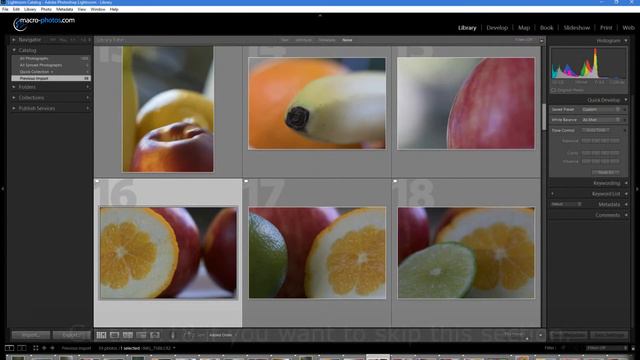
Task: Switch to Compare view in the toolbar
Action: click(x=128, y=335)
